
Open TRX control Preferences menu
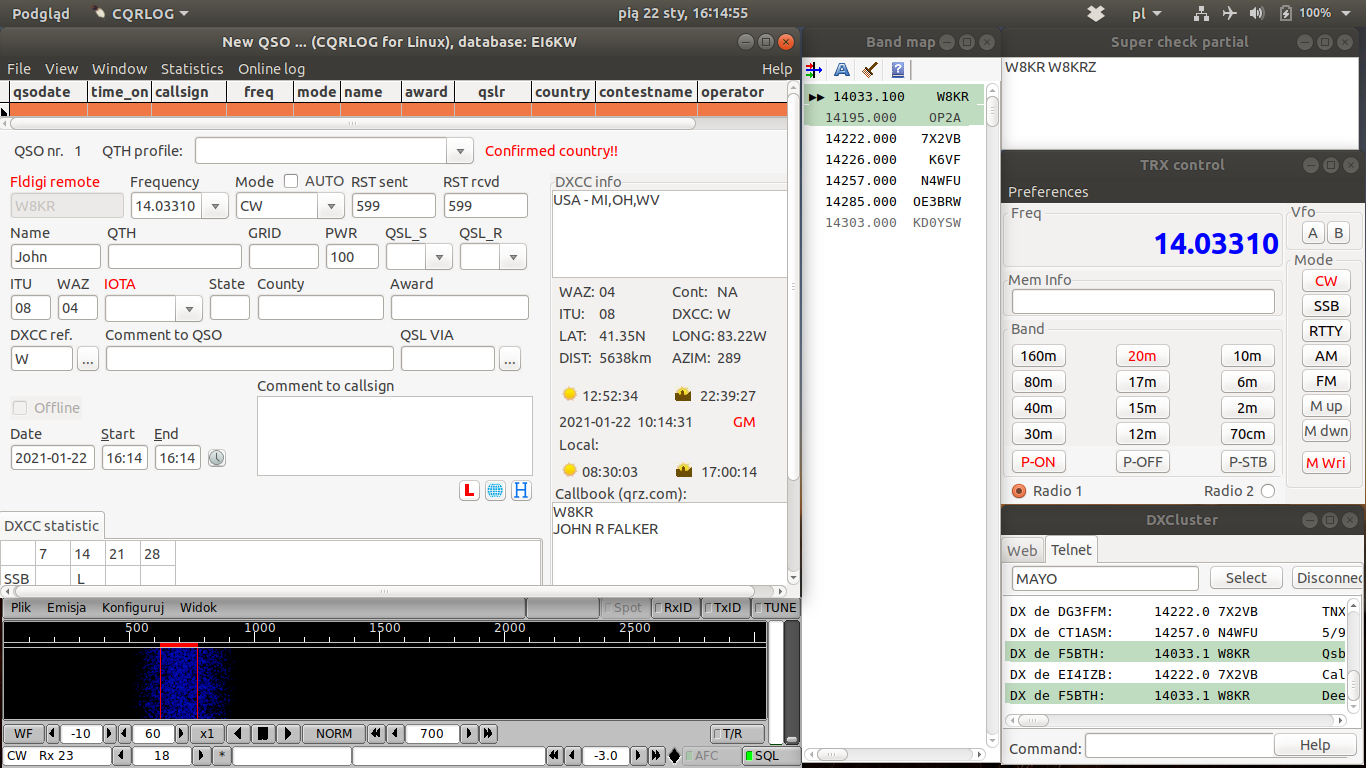point(1048,192)
